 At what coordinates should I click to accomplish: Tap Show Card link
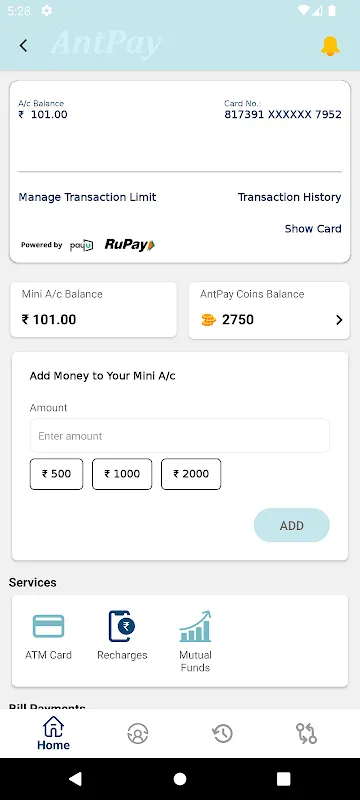(x=313, y=229)
